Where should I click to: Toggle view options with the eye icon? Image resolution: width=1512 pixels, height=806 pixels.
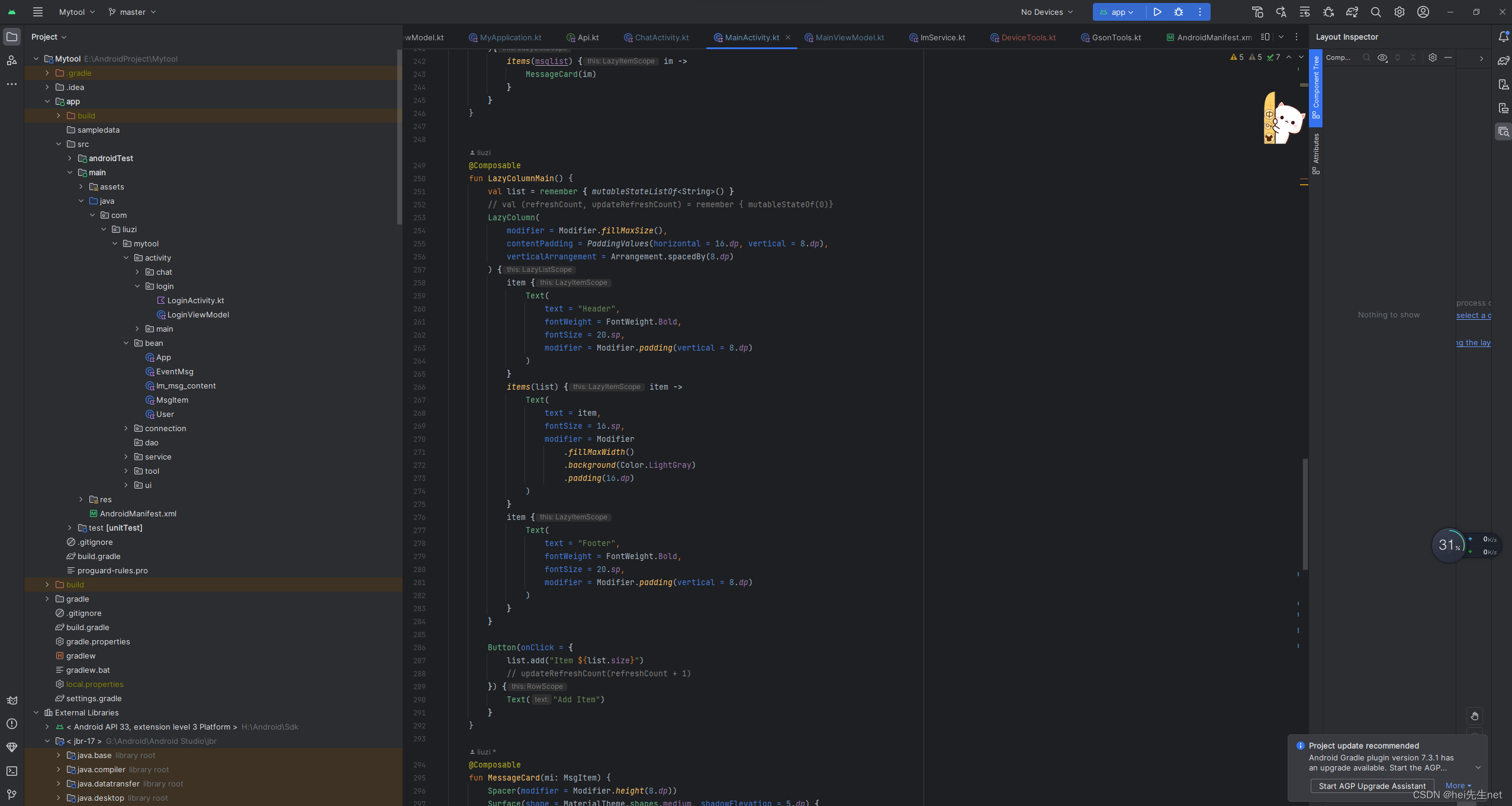[x=1383, y=57]
